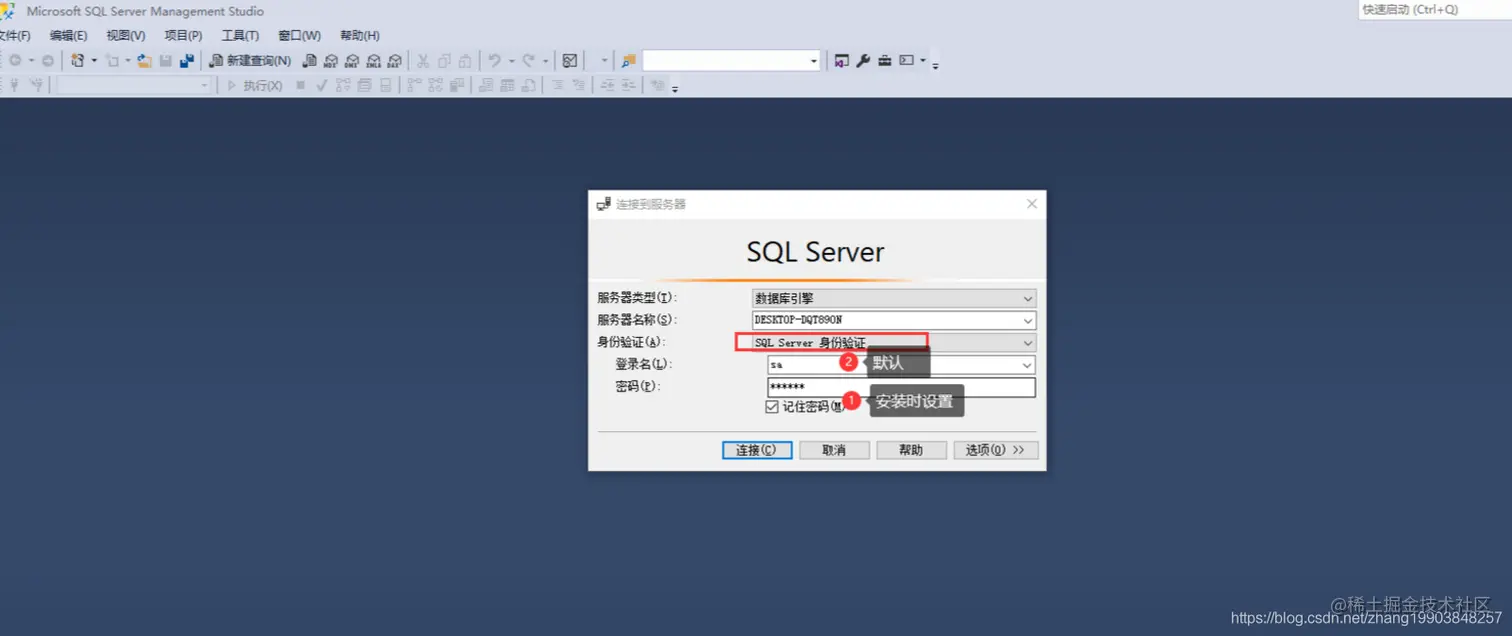Click the New Query (新建查询) button
This screenshot has height=636, width=1512.
tap(250, 61)
